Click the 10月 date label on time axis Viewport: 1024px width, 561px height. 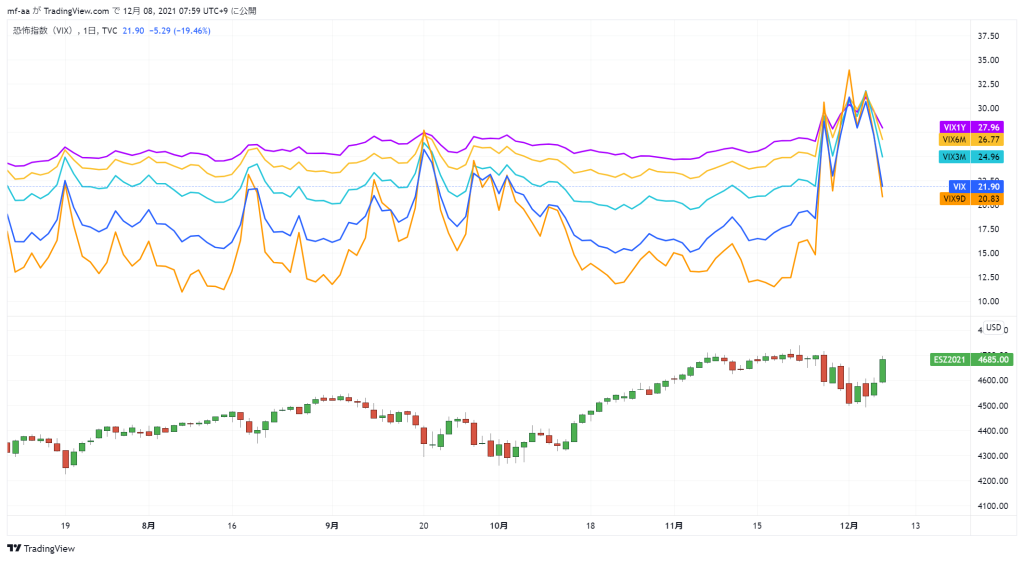499,526
